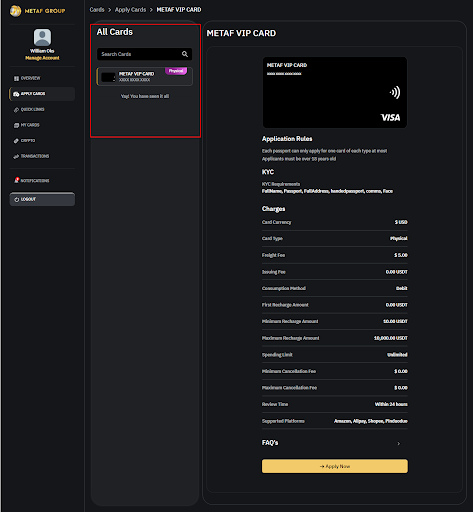
Task: Click the purple Physical badge
Action: [176, 71]
